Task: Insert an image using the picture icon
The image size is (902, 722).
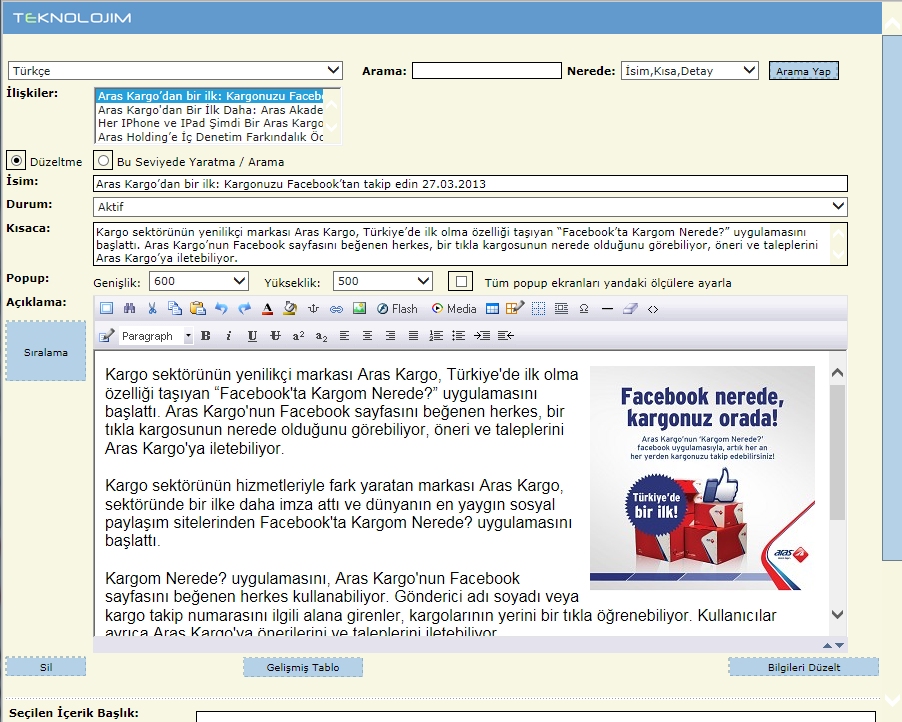Action: point(360,308)
